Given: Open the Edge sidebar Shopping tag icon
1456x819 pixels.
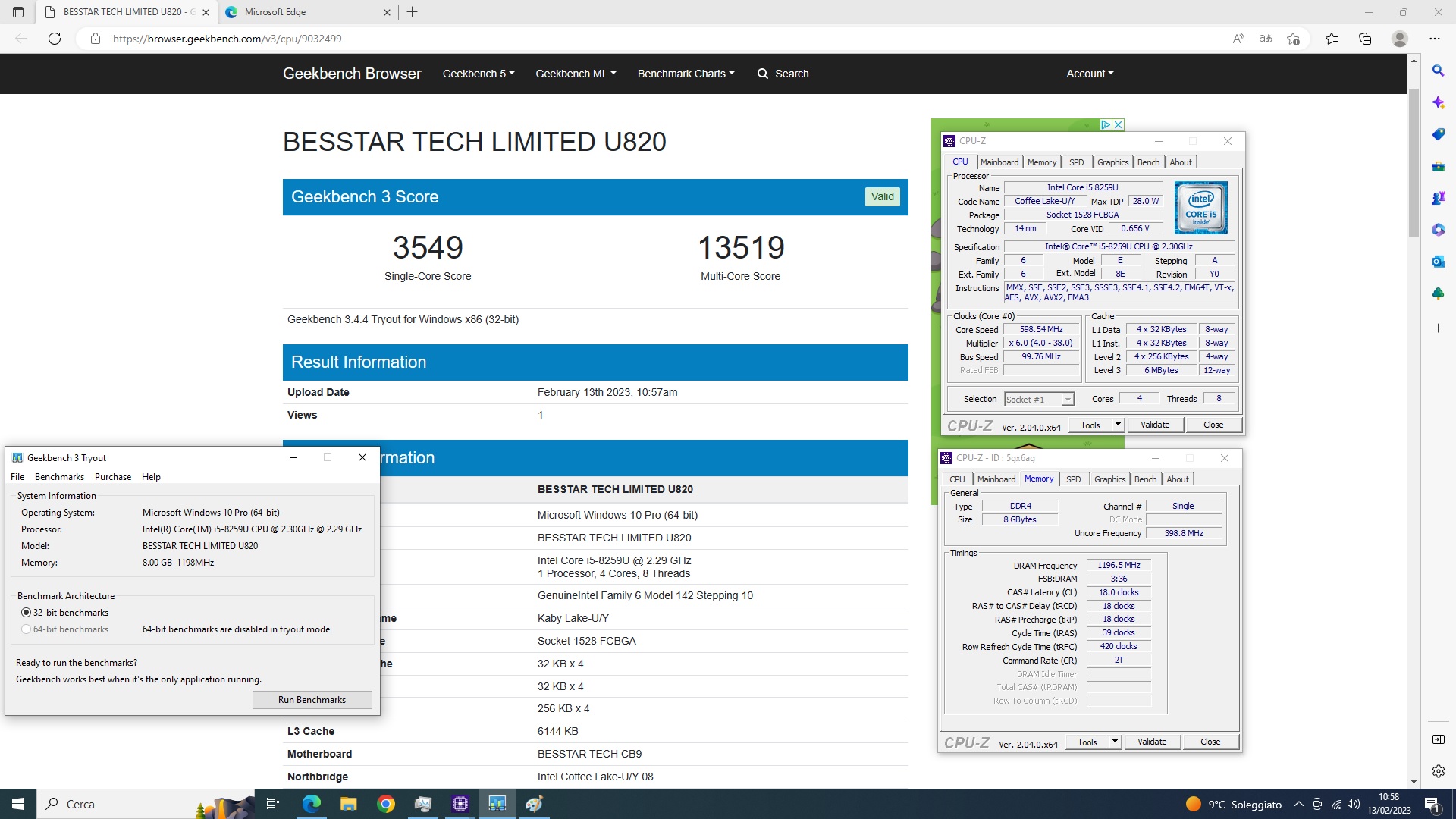Looking at the screenshot, I should 1438,134.
